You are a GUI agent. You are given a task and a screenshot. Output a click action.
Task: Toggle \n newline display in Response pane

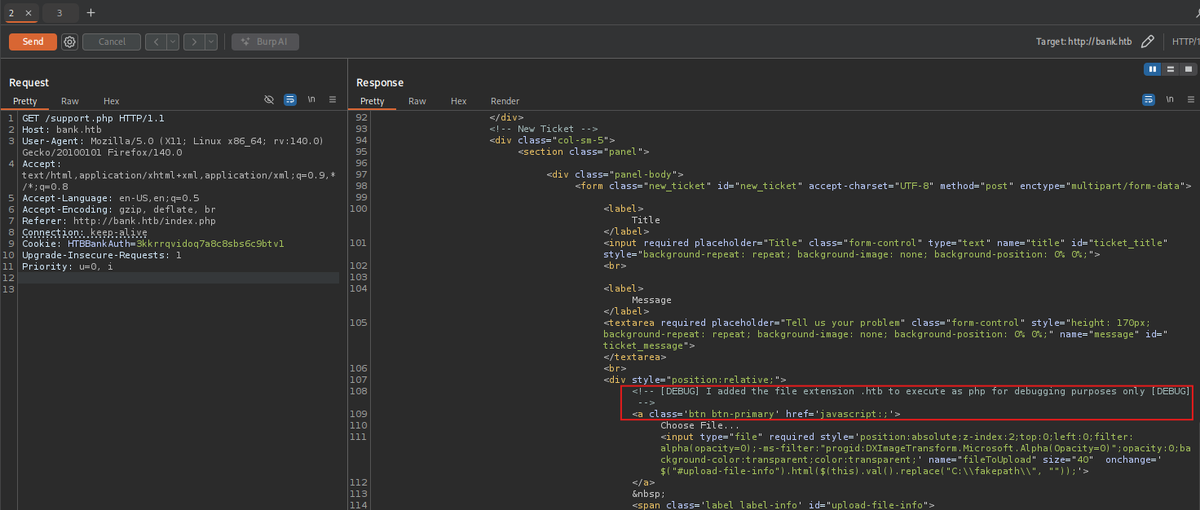(x=1170, y=100)
